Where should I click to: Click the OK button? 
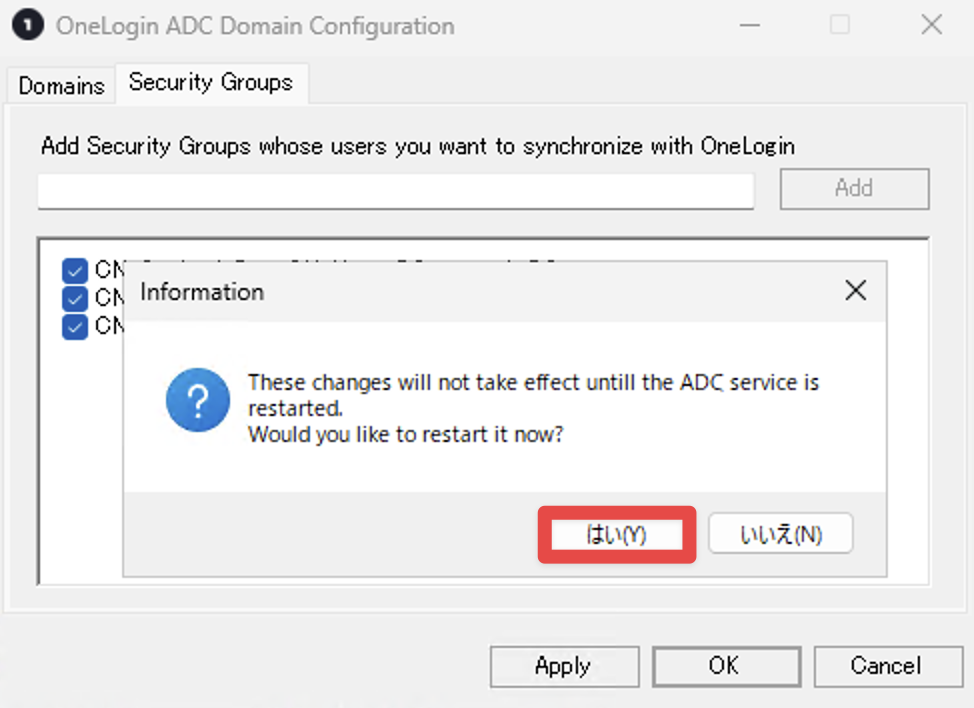726,666
